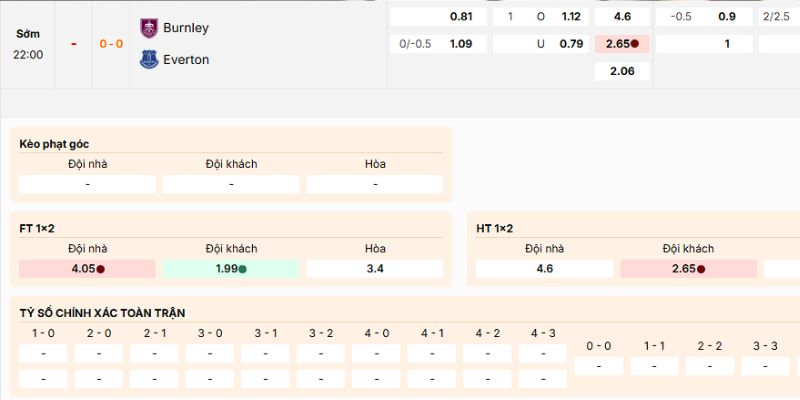Click red dot in top-row 2.65 cell
The width and height of the screenshot is (800, 400).
pyautogui.click(x=635, y=44)
